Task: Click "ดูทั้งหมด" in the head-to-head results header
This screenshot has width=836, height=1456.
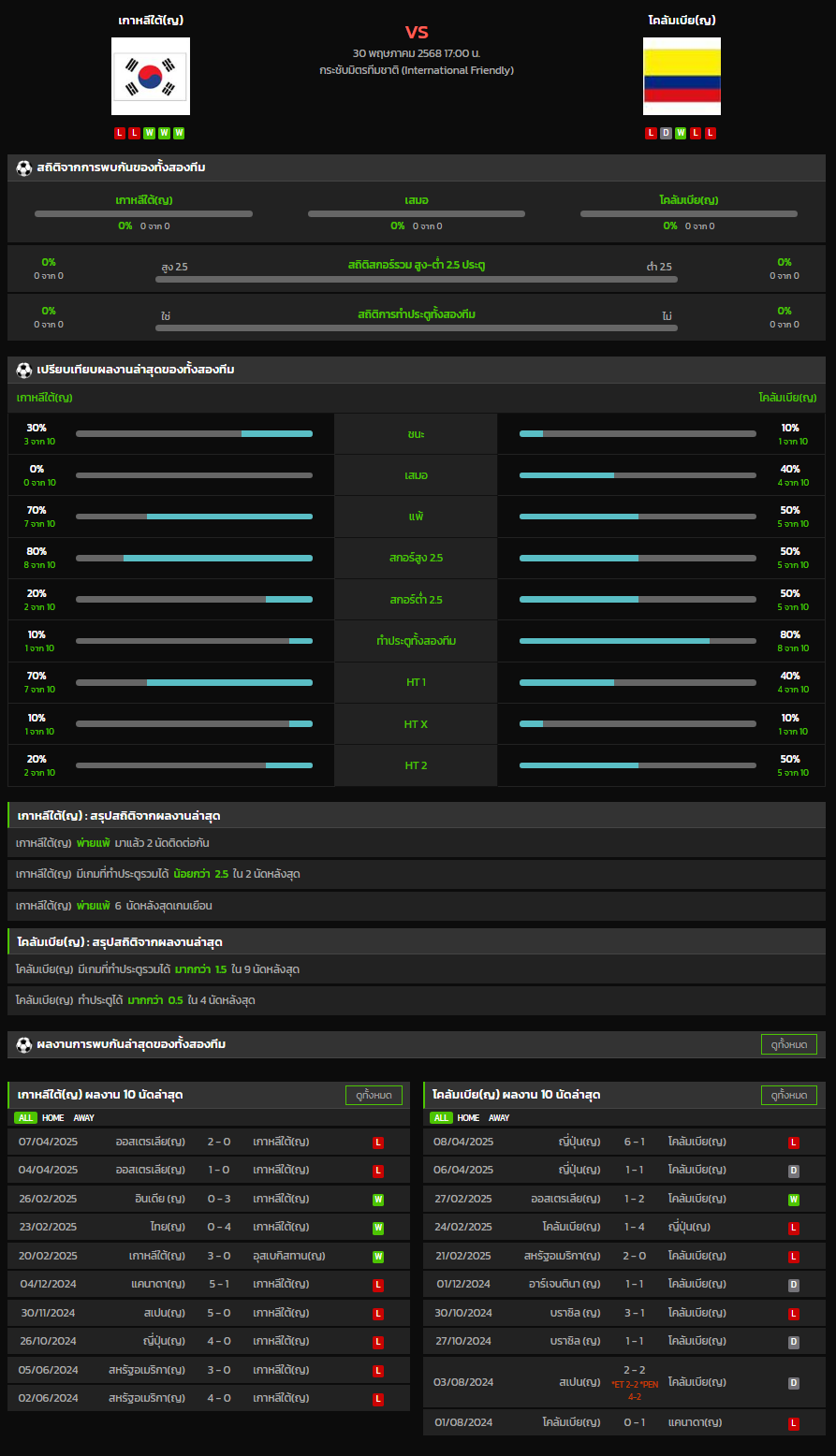Action: pyautogui.click(x=789, y=1044)
